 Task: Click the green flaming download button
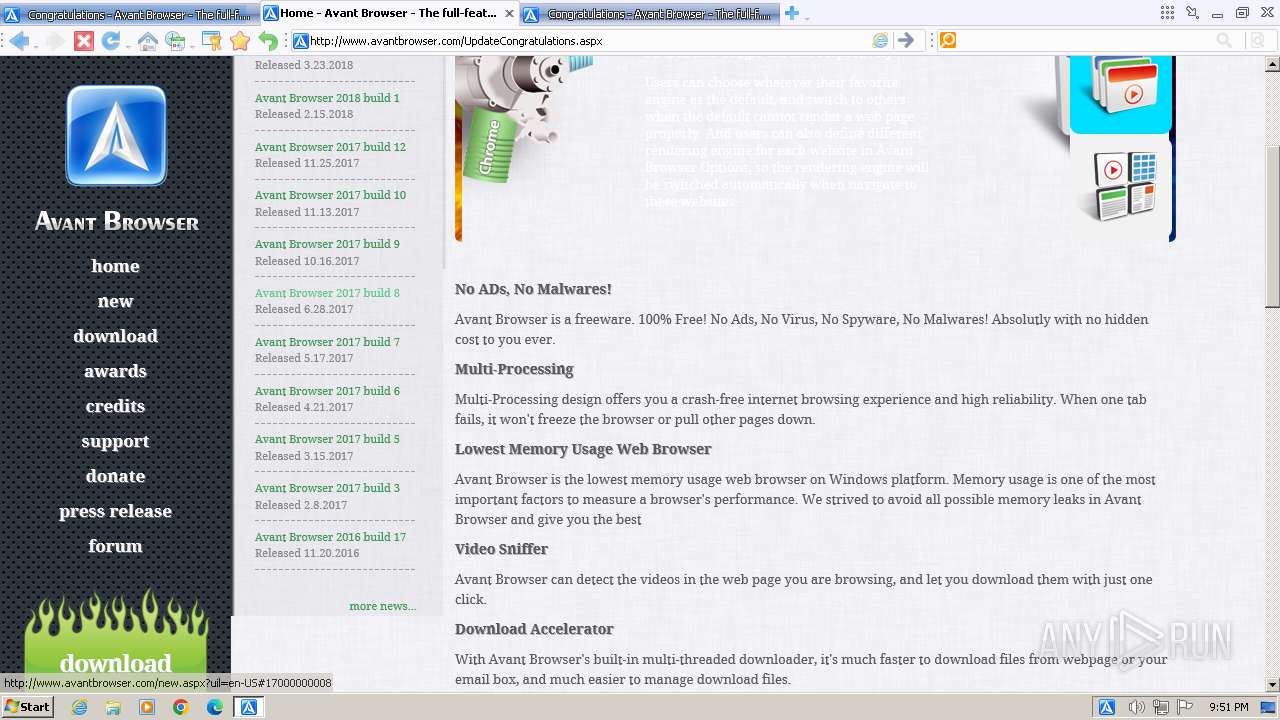tap(115, 640)
